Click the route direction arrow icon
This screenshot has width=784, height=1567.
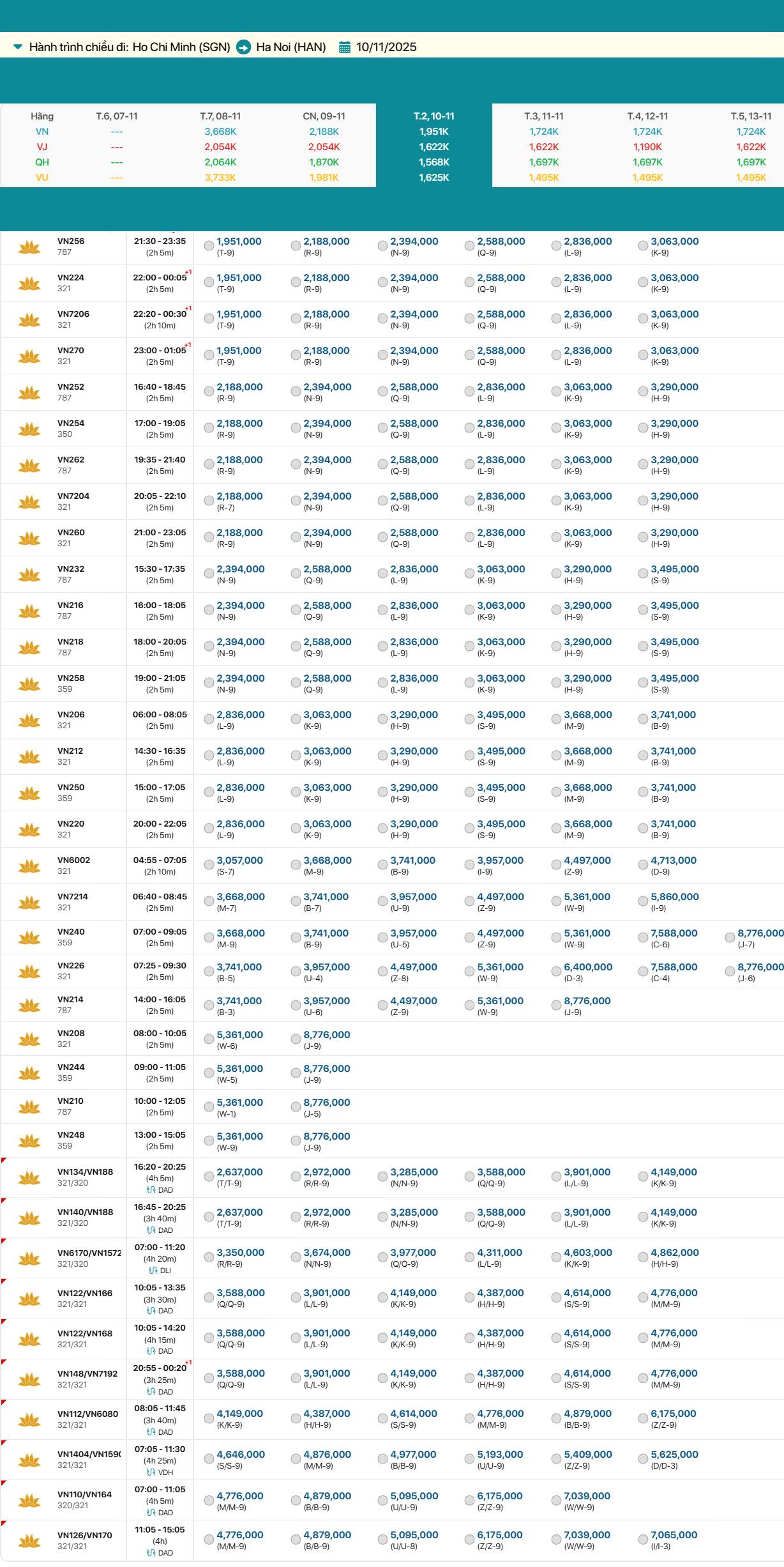pos(243,47)
